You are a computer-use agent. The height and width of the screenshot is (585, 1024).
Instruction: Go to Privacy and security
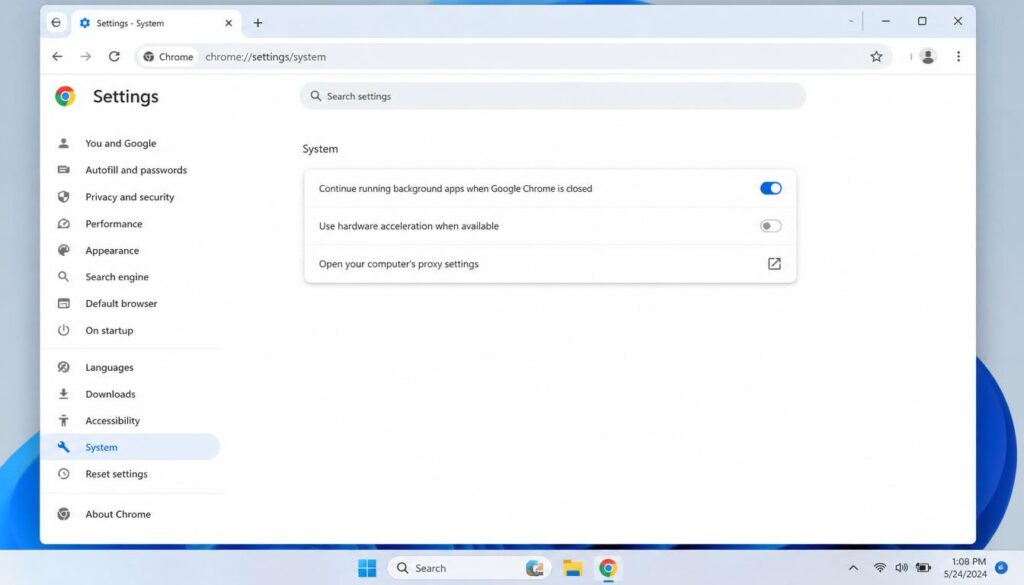130,197
